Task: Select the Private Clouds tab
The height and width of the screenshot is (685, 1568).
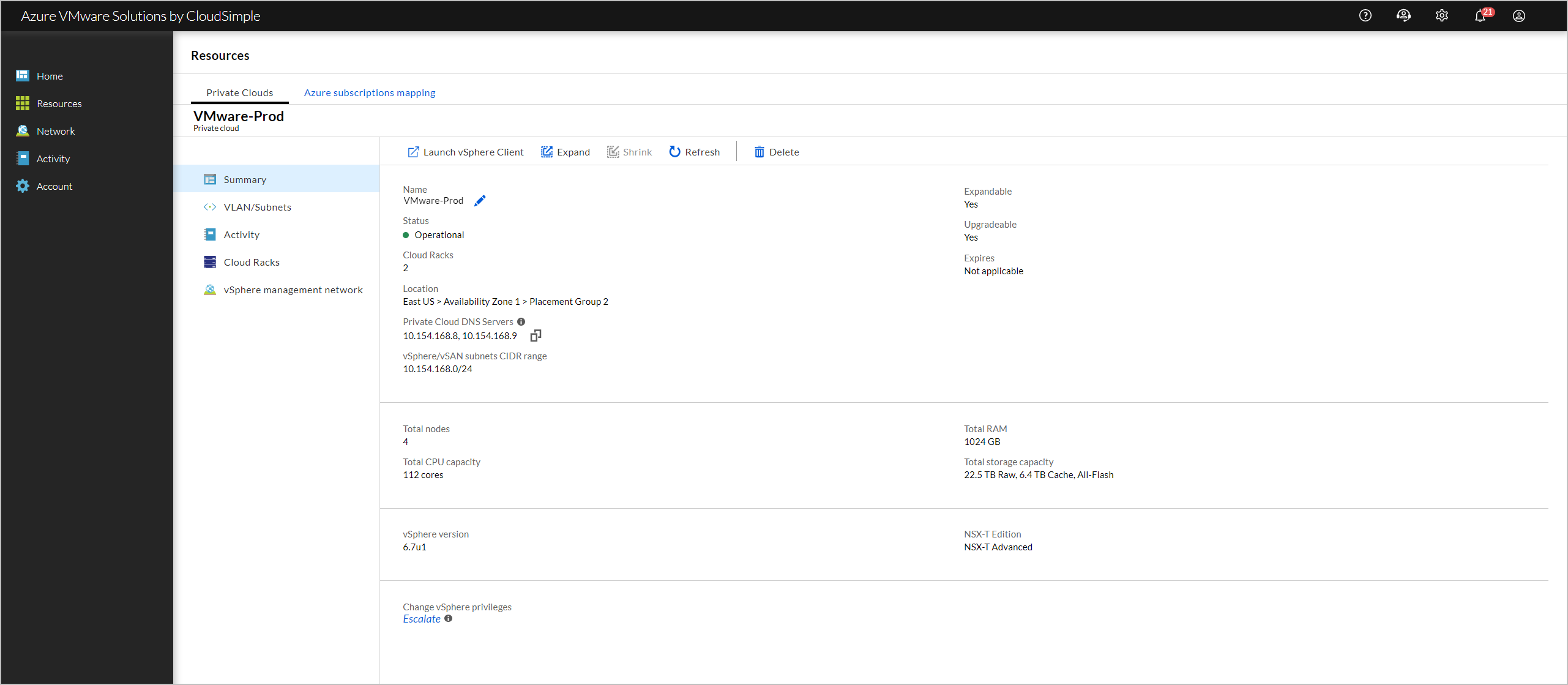Action: [x=239, y=91]
